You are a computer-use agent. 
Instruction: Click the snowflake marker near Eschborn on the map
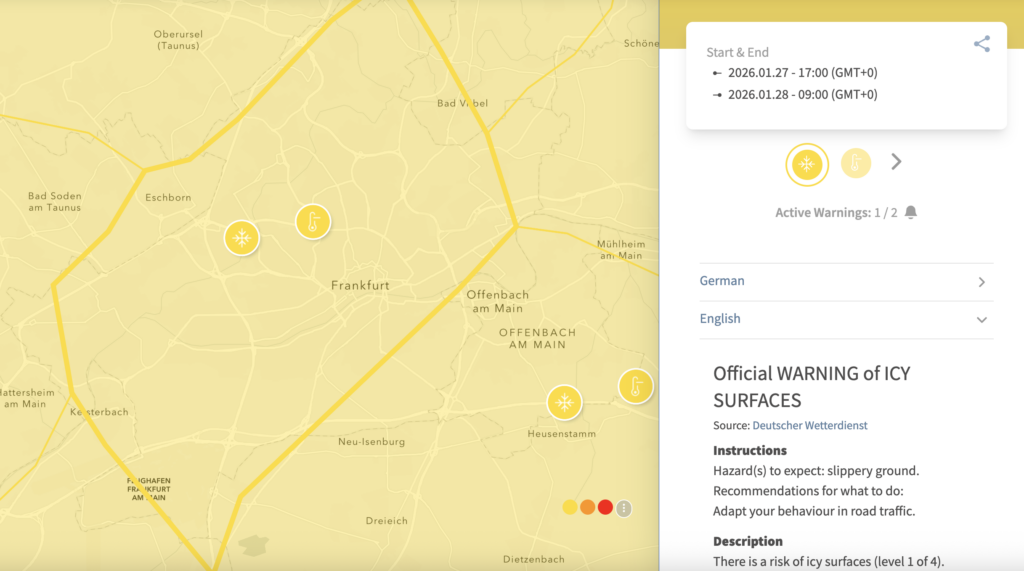click(241, 238)
